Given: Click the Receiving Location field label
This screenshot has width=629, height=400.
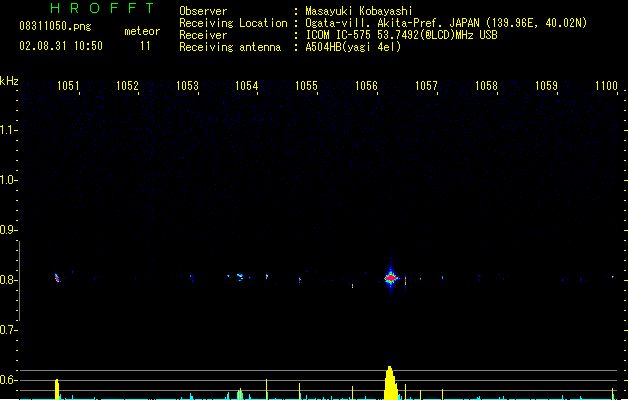Looking at the screenshot, I should click(x=233, y=23).
